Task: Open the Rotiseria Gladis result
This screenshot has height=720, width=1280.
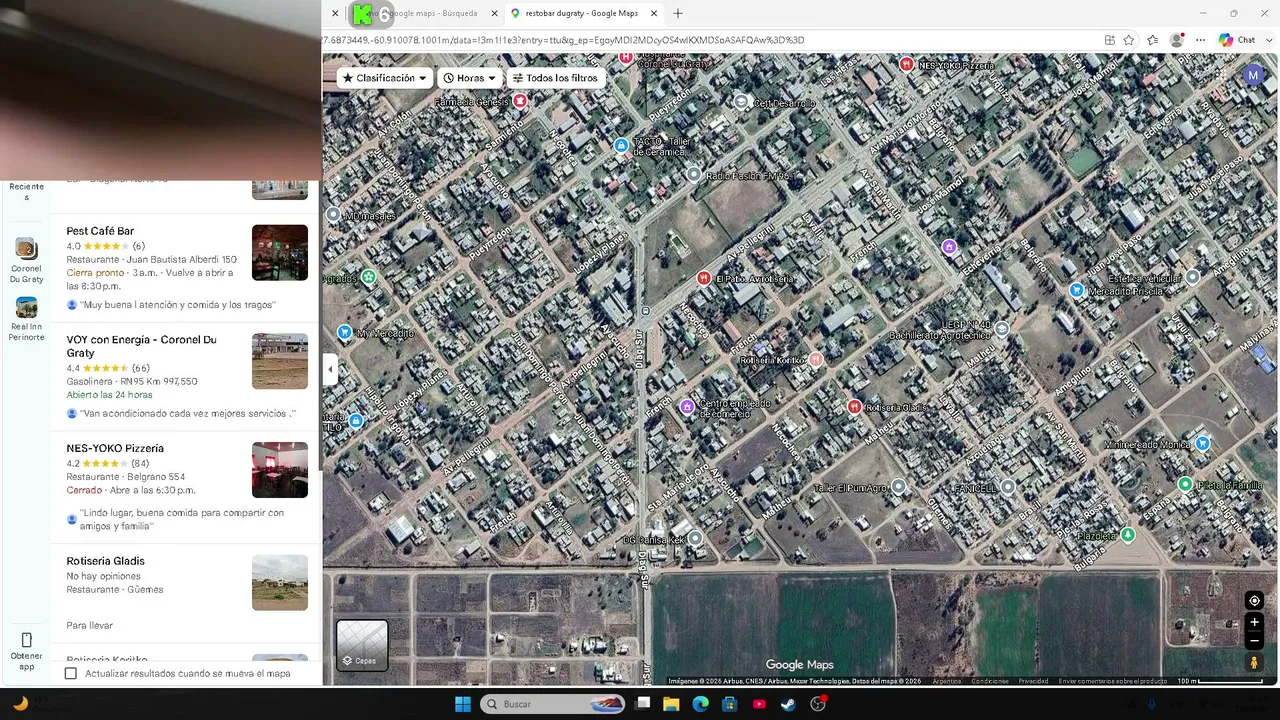Action: (x=105, y=561)
